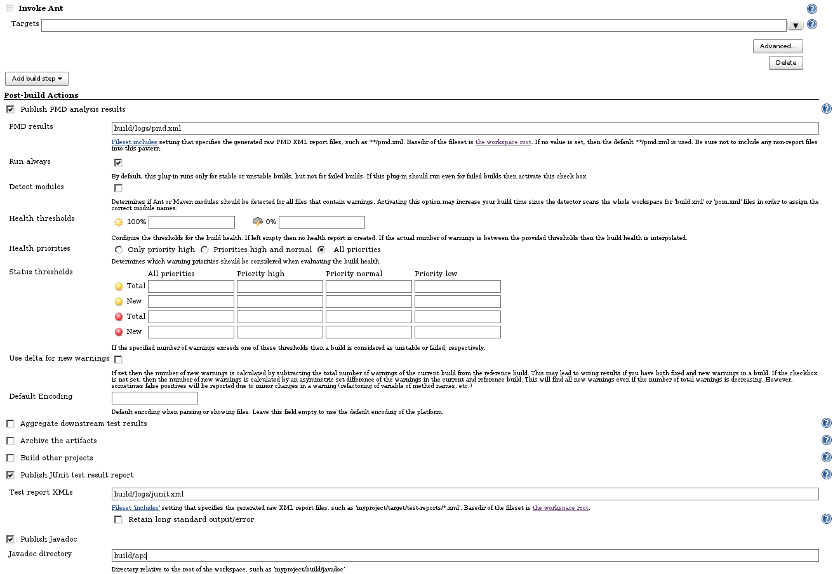Click the Default Encoding input field
The image size is (840, 574).
click(154, 398)
